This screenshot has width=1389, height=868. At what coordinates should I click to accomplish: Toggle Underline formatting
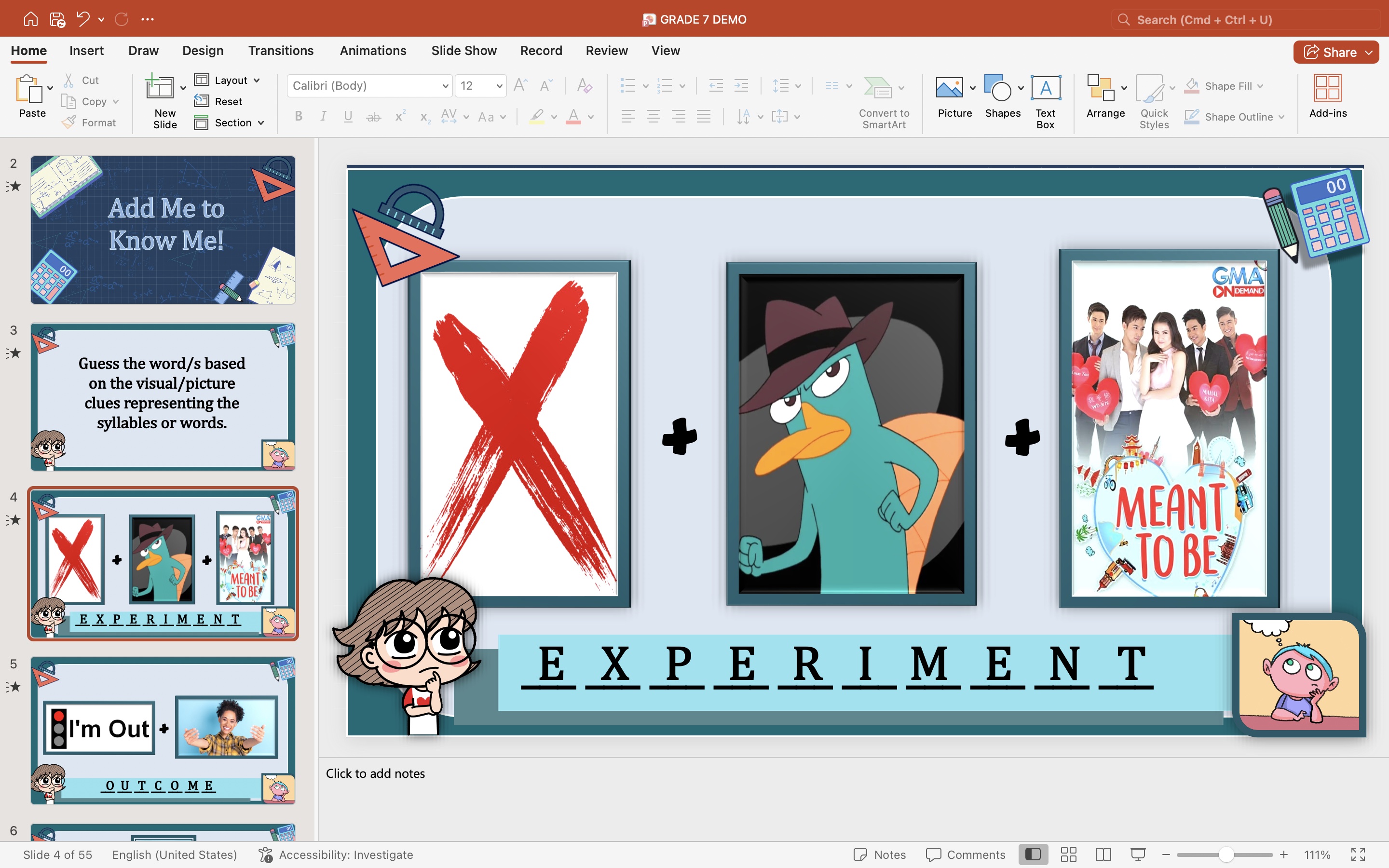(x=348, y=117)
